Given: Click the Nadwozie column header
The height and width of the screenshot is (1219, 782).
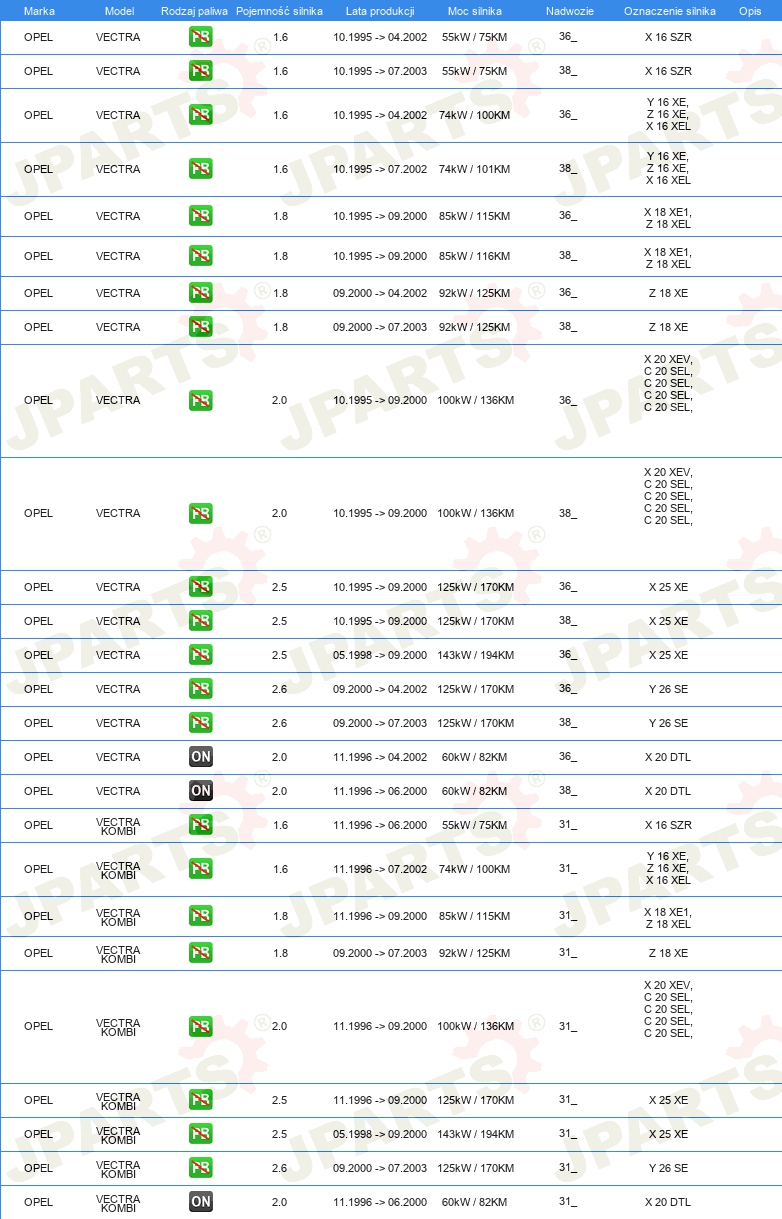Looking at the screenshot, I should coord(570,11).
